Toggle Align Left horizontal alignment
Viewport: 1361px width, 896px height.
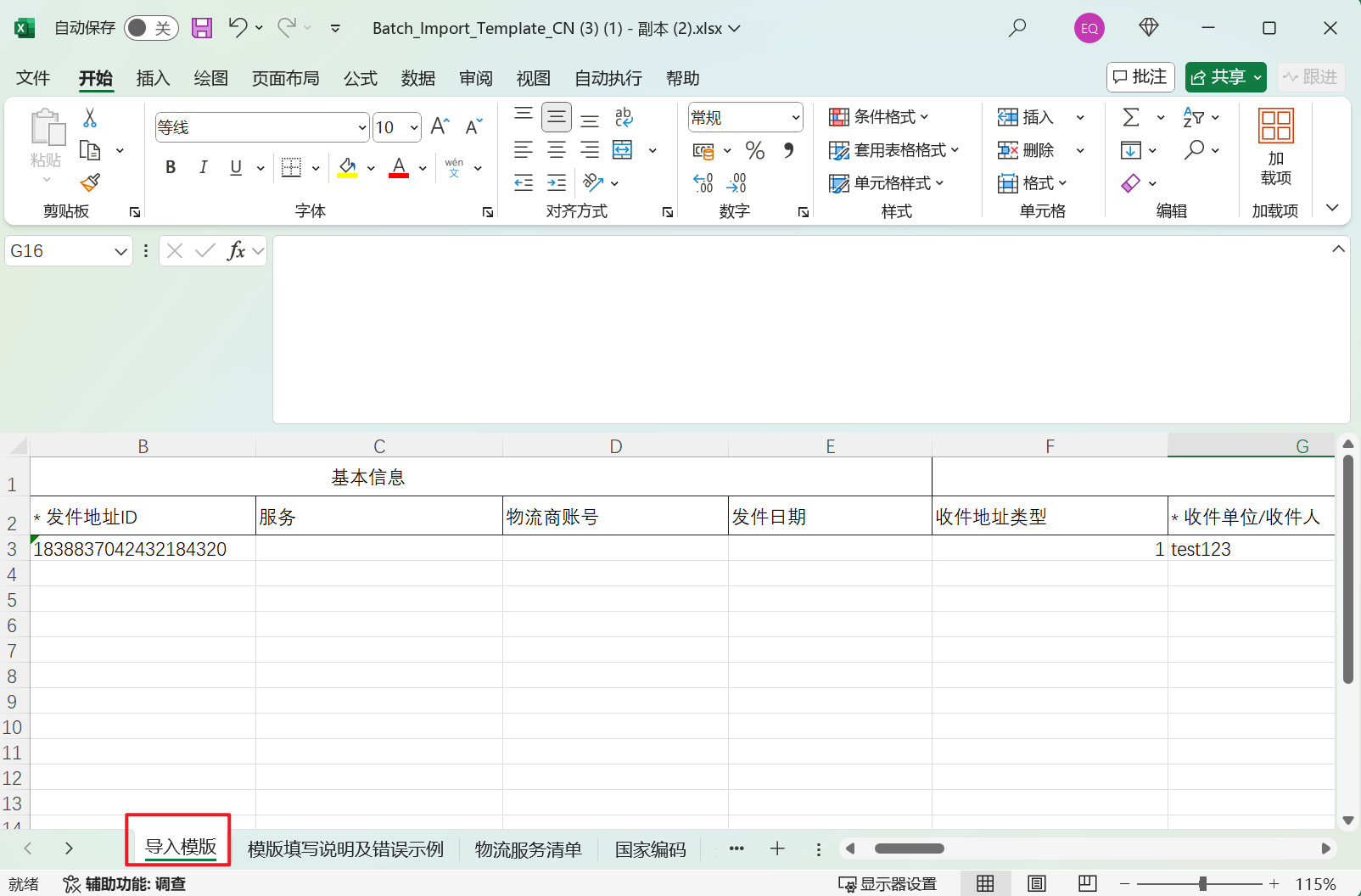[x=524, y=150]
